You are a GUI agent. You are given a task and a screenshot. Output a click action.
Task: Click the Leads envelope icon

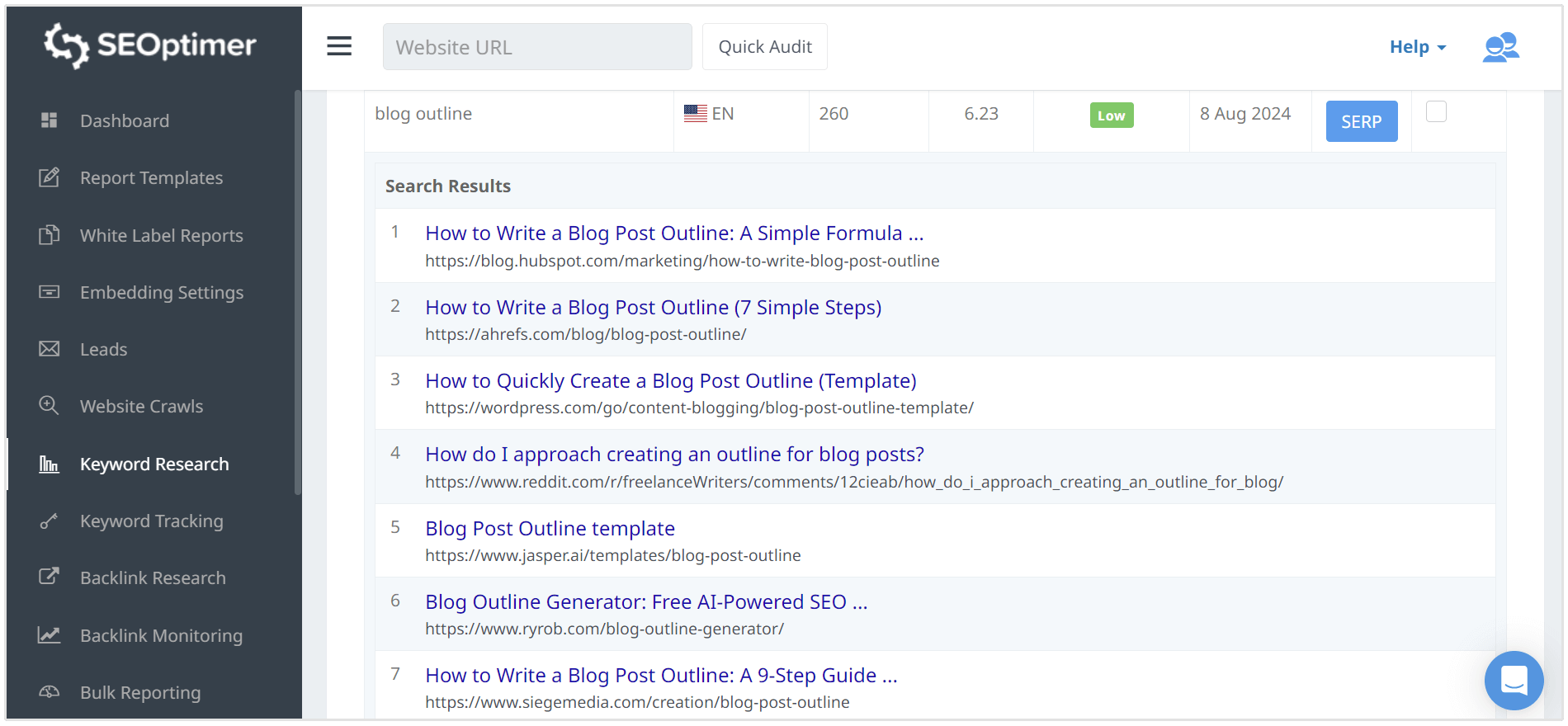tap(50, 349)
